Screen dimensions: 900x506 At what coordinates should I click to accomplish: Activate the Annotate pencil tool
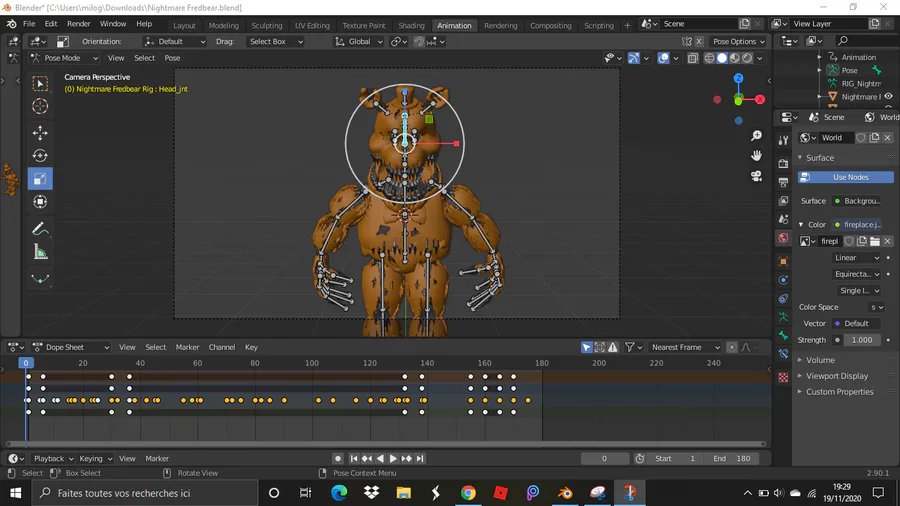click(40, 229)
